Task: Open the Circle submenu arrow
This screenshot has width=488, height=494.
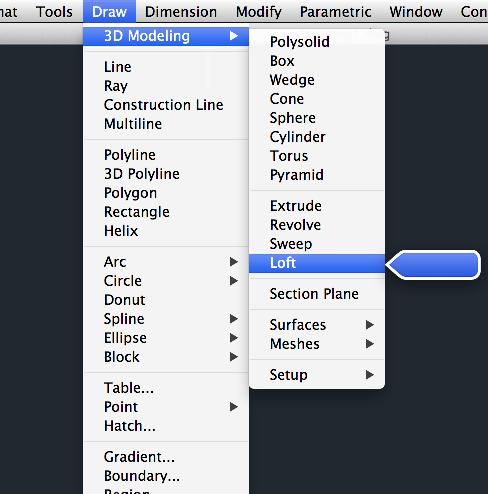Action: 234,281
